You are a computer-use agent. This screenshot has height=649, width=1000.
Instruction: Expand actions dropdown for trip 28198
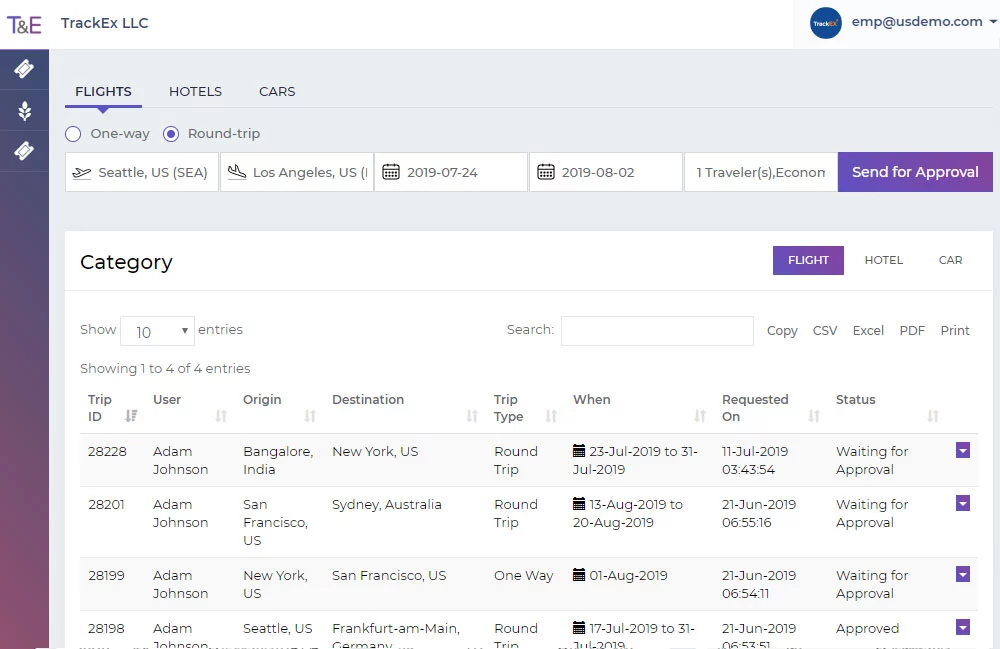(963, 627)
